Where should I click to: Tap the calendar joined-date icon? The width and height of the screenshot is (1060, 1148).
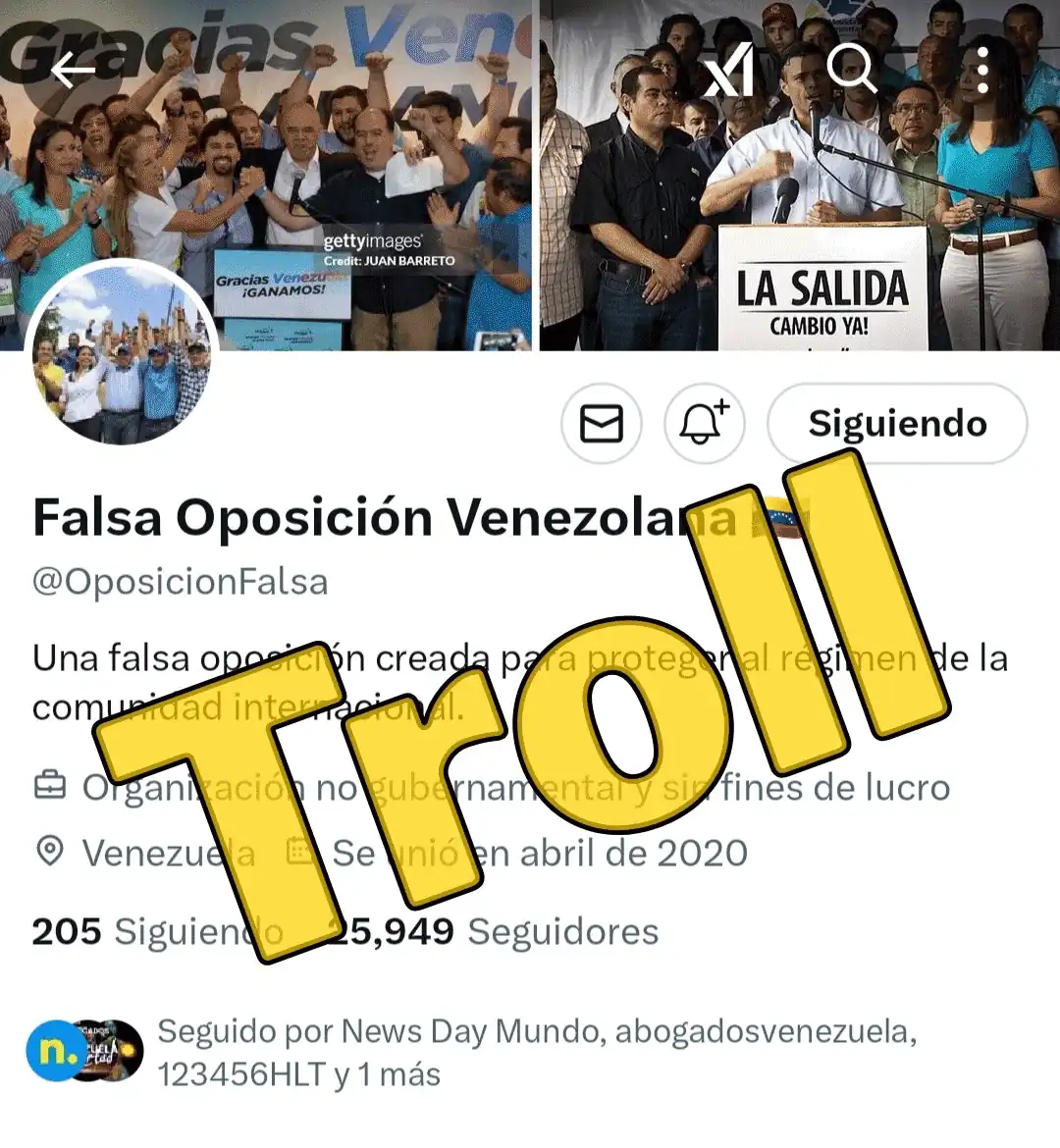tap(299, 852)
